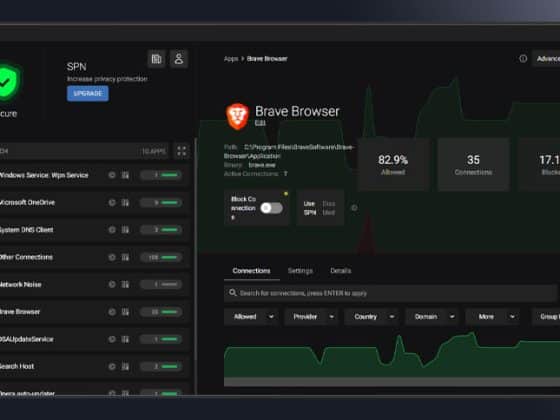Click the Advanced button at top right

pos(546,59)
